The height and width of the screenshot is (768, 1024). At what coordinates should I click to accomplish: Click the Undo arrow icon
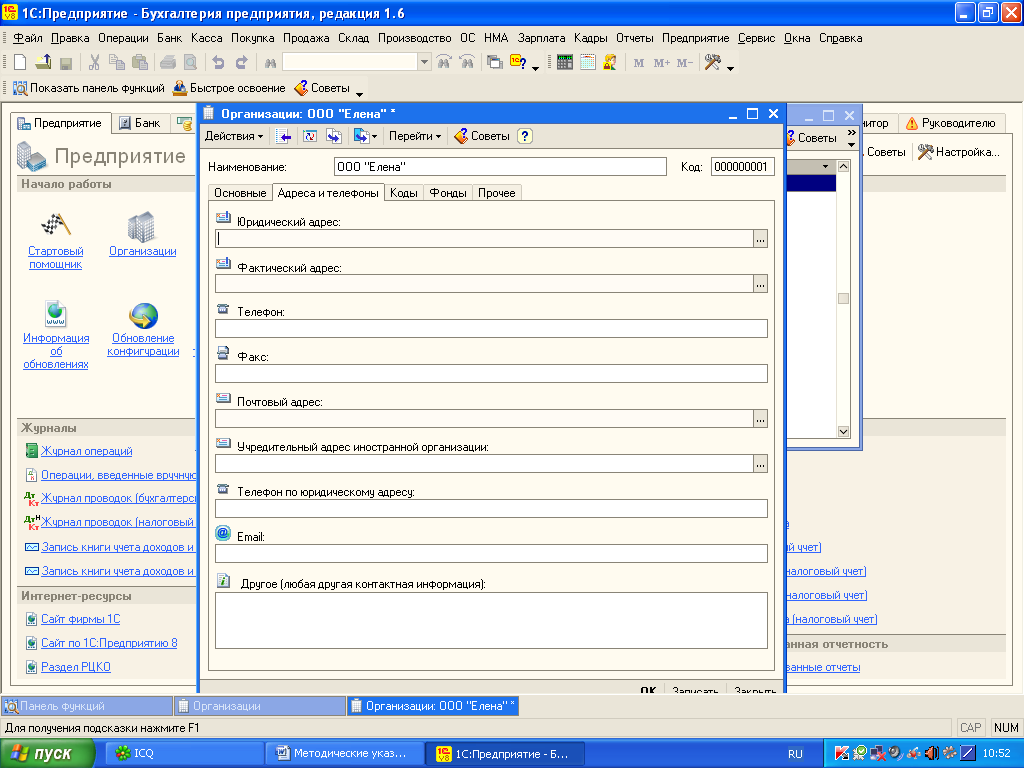coord(218,63)
